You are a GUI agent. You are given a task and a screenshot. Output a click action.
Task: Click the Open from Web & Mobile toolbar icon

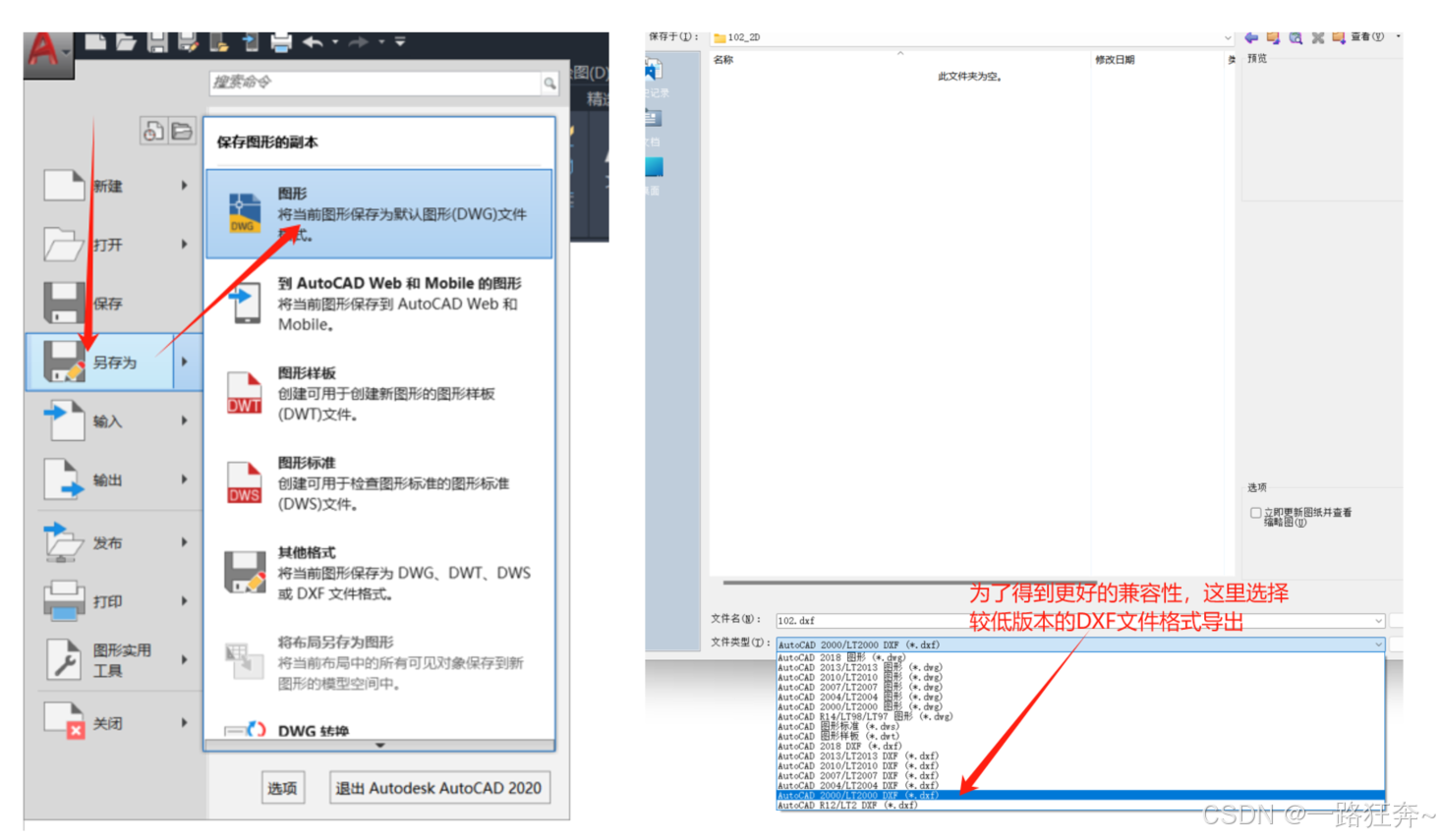[219, 41]
